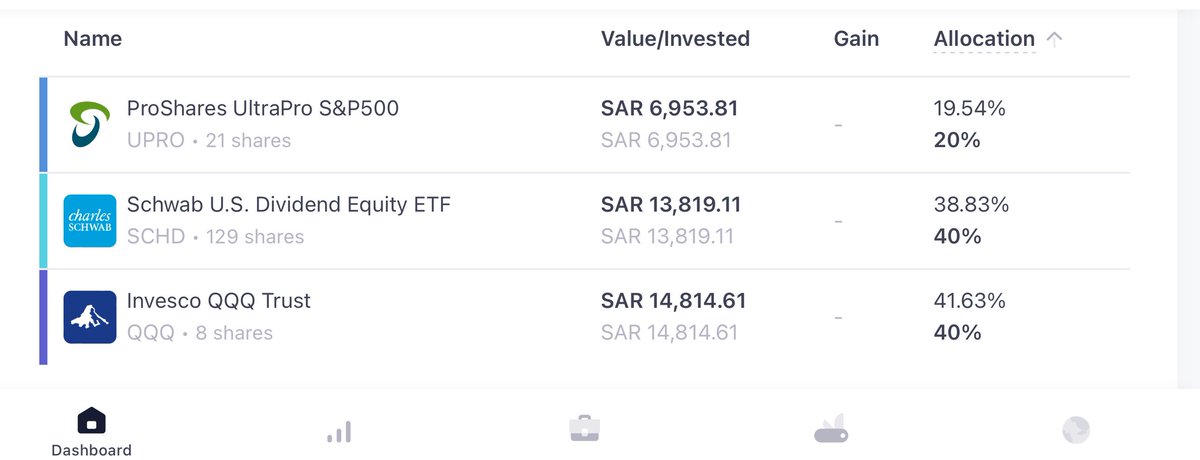Sort by Value/Invested column header
The height and width of the screenshot is (460, 1200).
[x=675, y=39]
